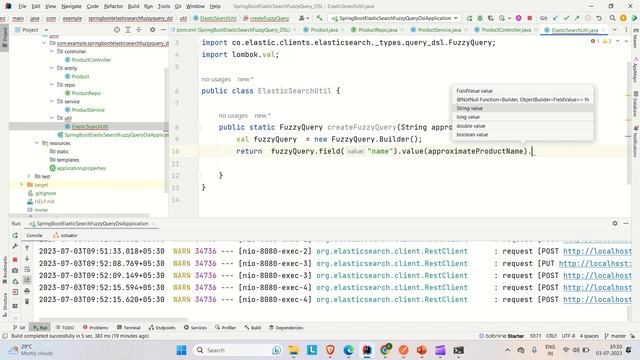Image resolution: width=640 pixels, height=360 pixels.
Task: Select 'boolean value' in completion popup
Action: pyautogui.click(x=523, y=135)
